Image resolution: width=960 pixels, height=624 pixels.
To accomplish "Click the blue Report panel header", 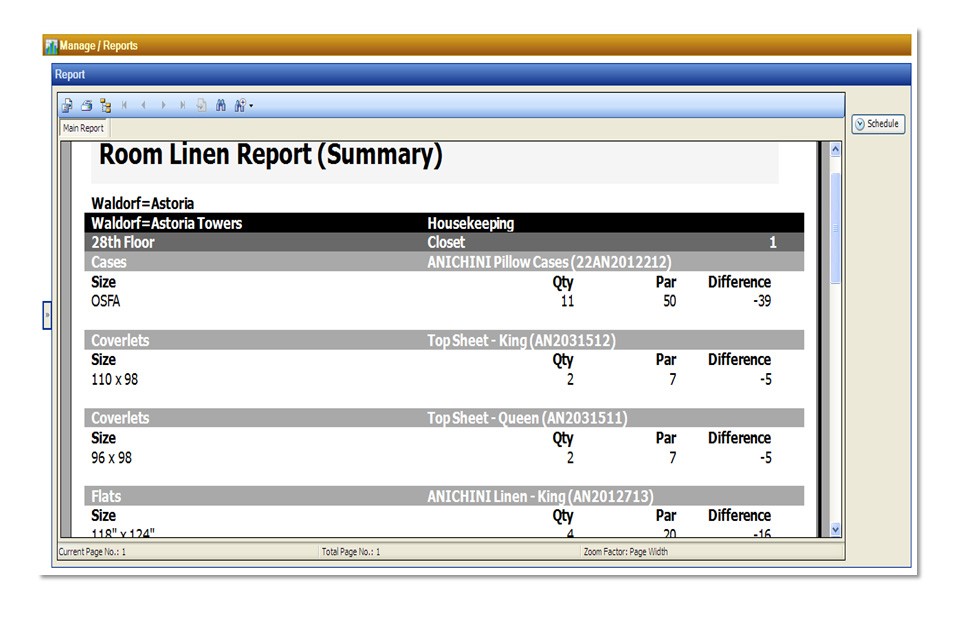I will coord(481,74).
